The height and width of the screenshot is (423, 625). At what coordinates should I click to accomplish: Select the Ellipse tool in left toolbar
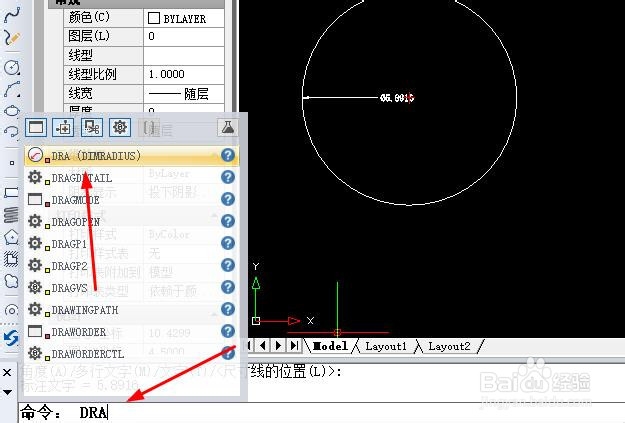(12, 110)
